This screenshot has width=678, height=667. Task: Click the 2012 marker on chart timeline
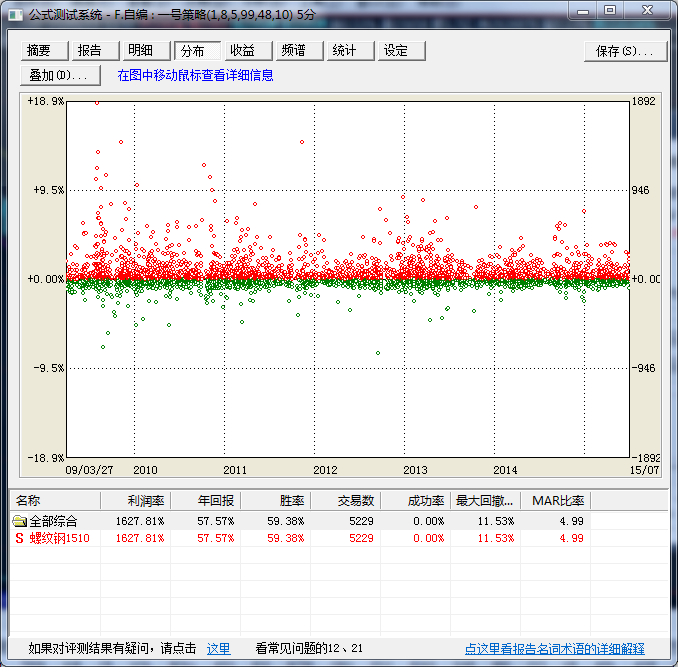(x=325, y=469)
